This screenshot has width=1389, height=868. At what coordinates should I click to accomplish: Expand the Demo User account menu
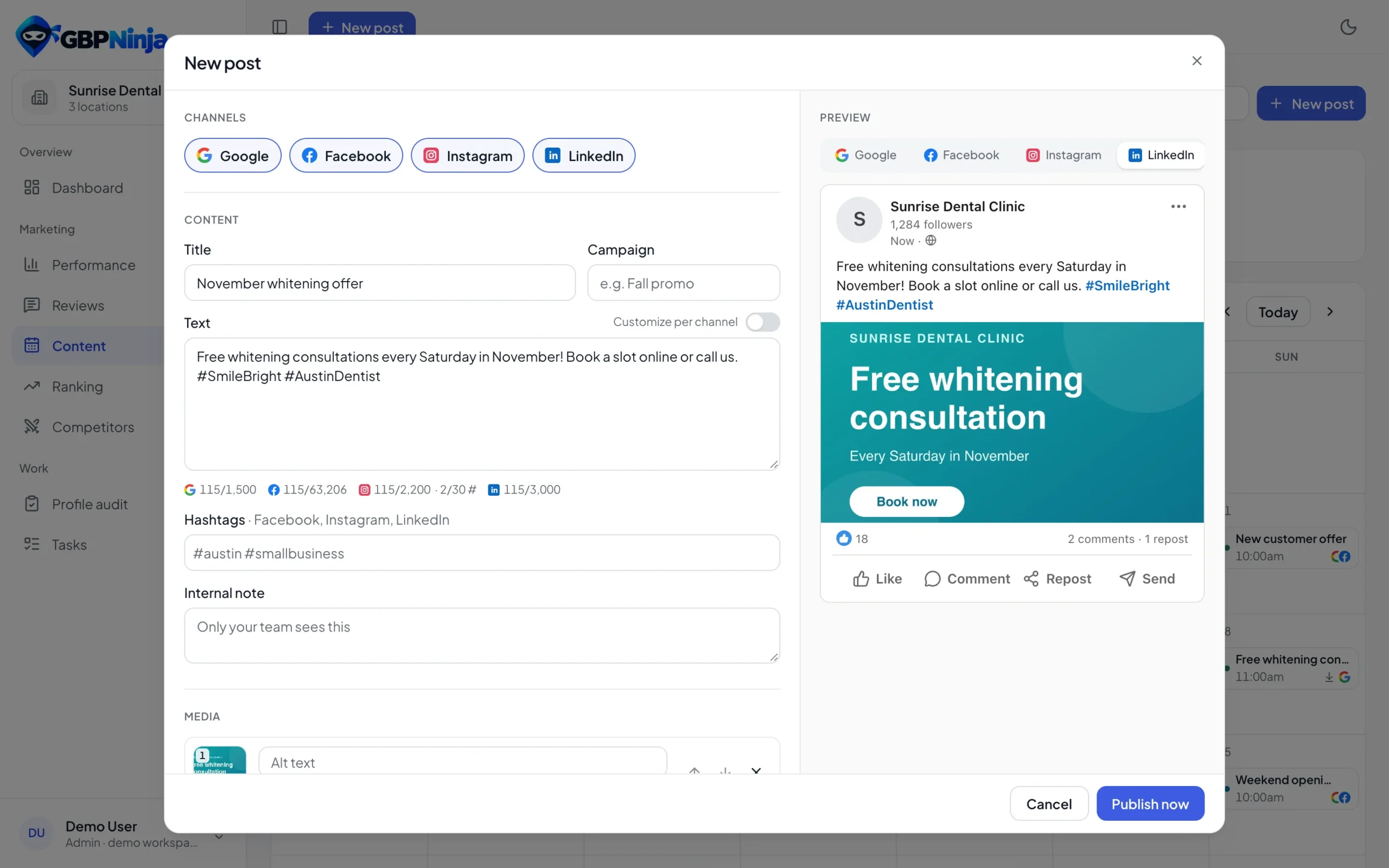(x=219, y=837)
